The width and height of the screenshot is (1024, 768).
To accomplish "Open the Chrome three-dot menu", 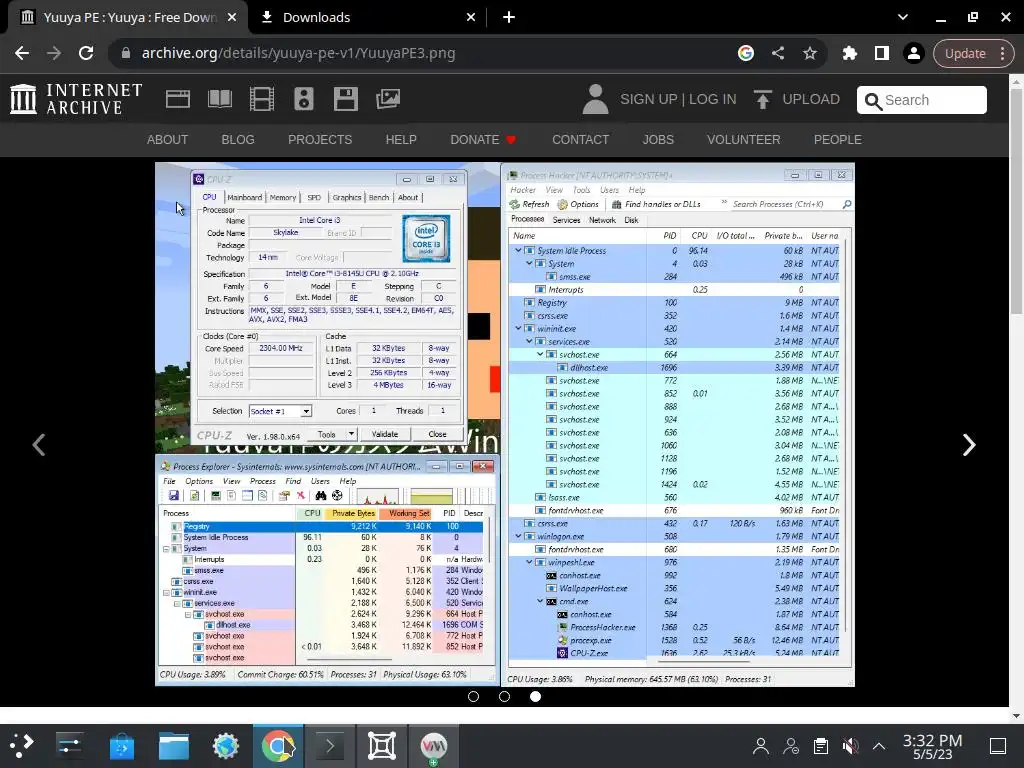I will (x=1002, y=54).
